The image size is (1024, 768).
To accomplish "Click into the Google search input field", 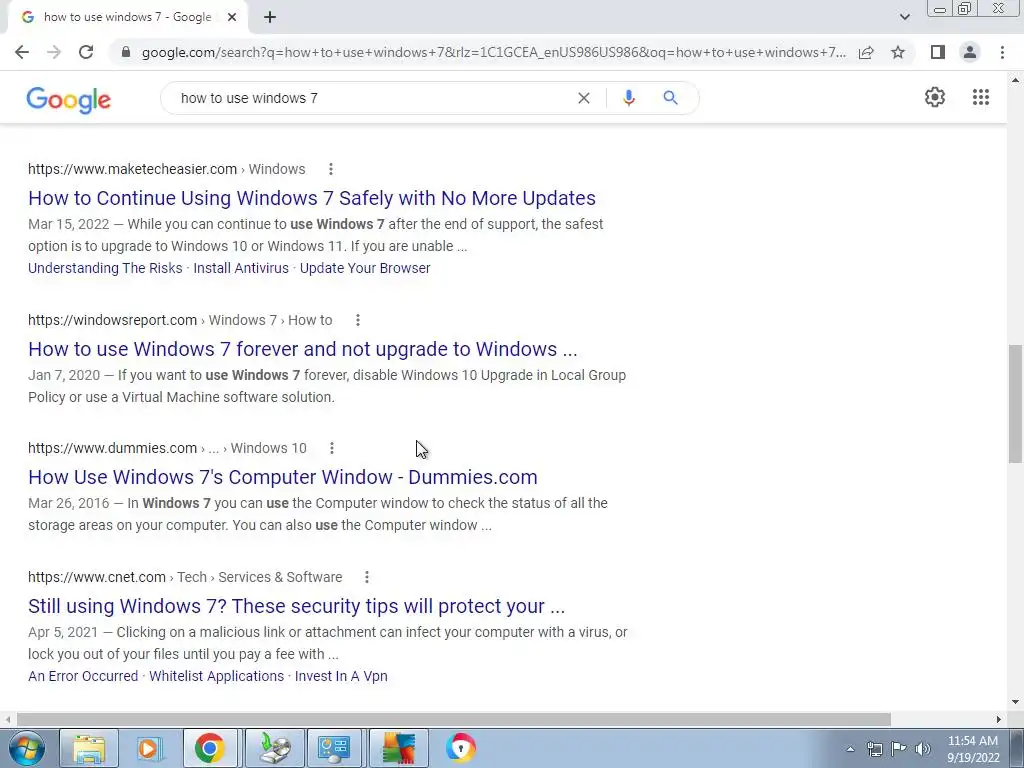I will point(372,98).
